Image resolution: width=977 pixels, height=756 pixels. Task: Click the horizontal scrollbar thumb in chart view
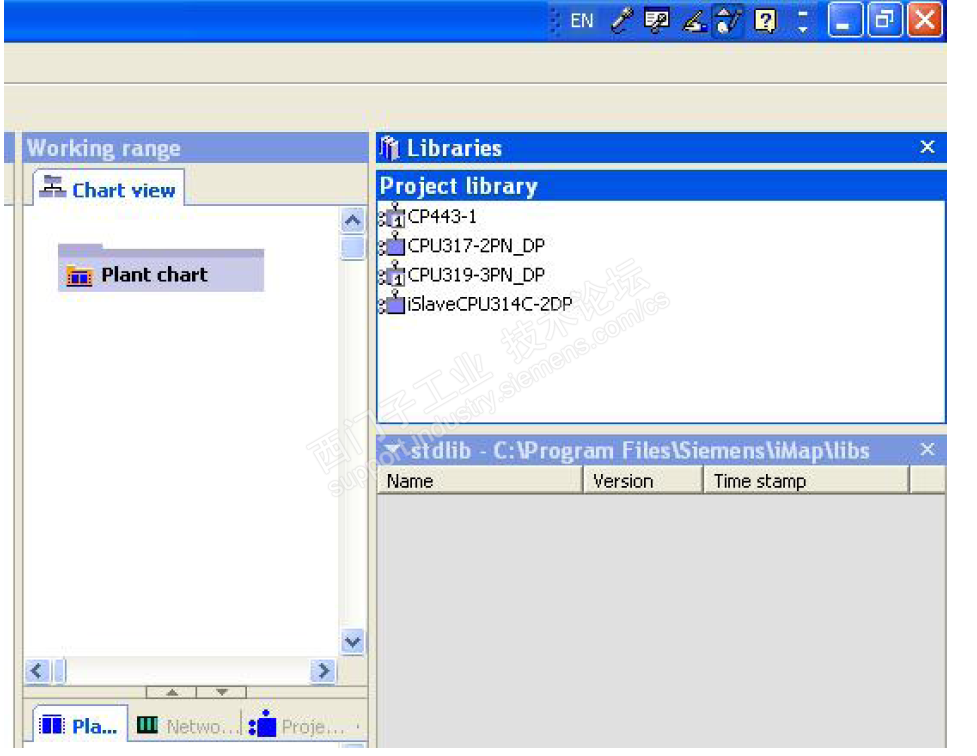pos(60,671)
